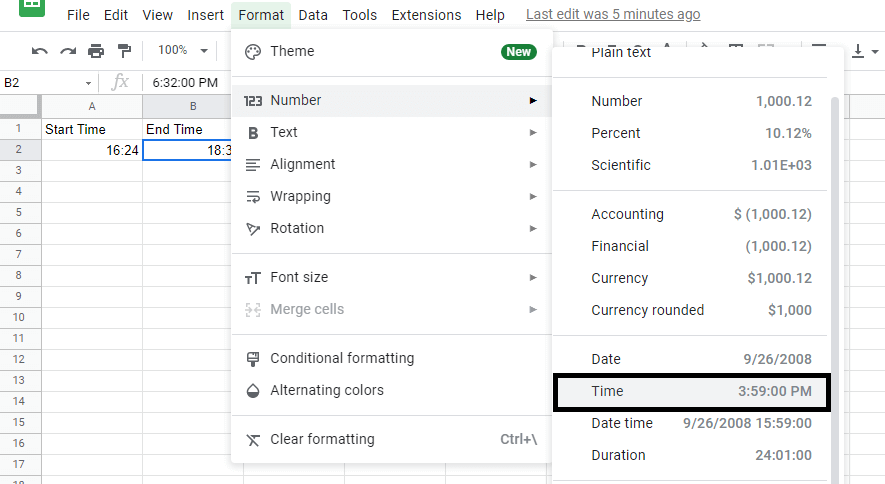Expand the Font size submenu arrow
885x484 pixels.
[533, 278]
